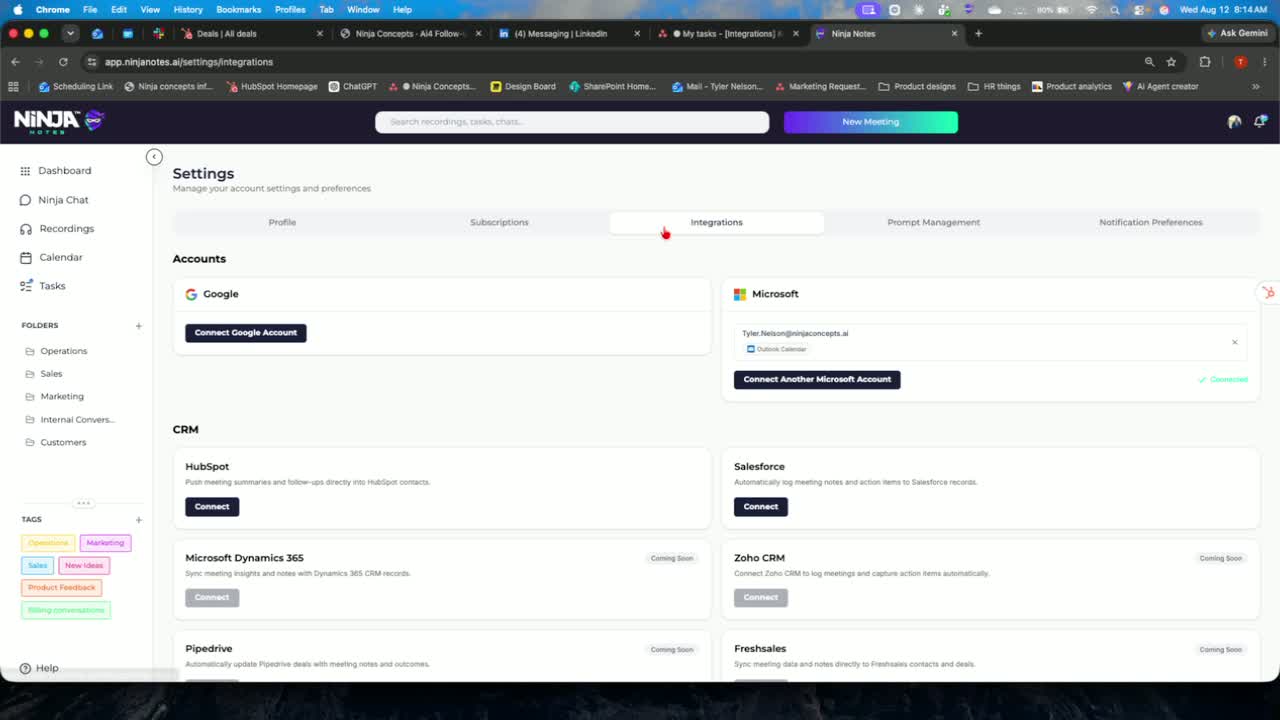Connect the HubSpot CRM integration
This screenshot has height=720, width=1280.
point(212,507)
